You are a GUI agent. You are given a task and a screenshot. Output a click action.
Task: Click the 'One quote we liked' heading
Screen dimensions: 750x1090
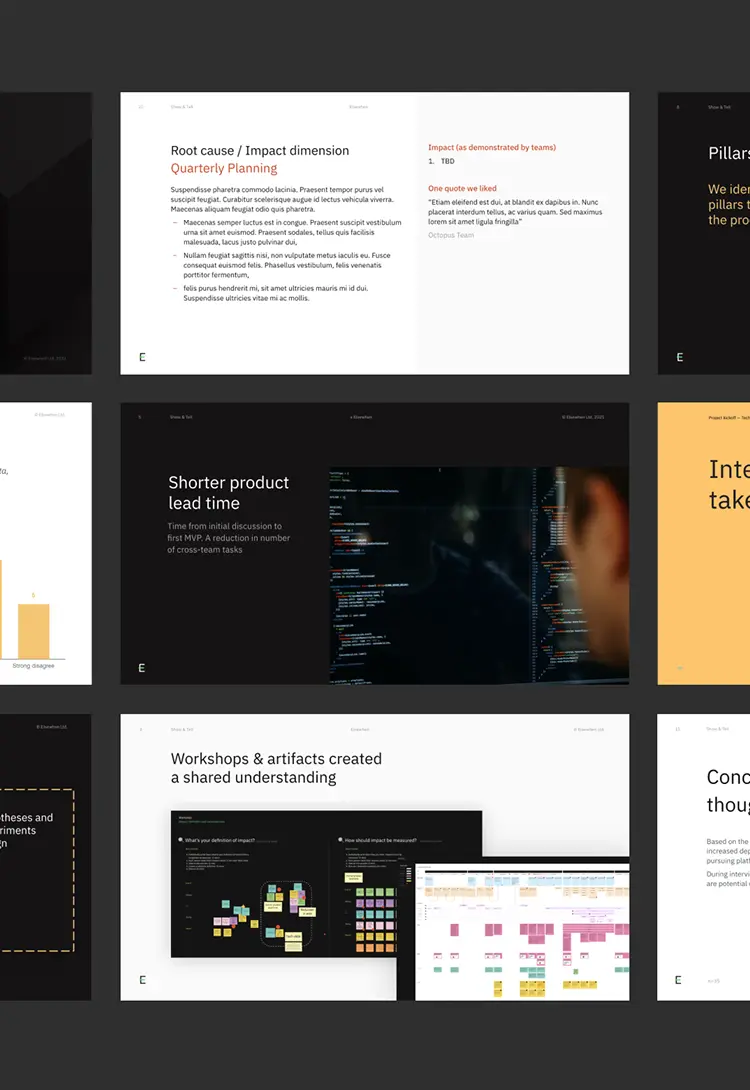pyautogui.click(x=462, y=188)
